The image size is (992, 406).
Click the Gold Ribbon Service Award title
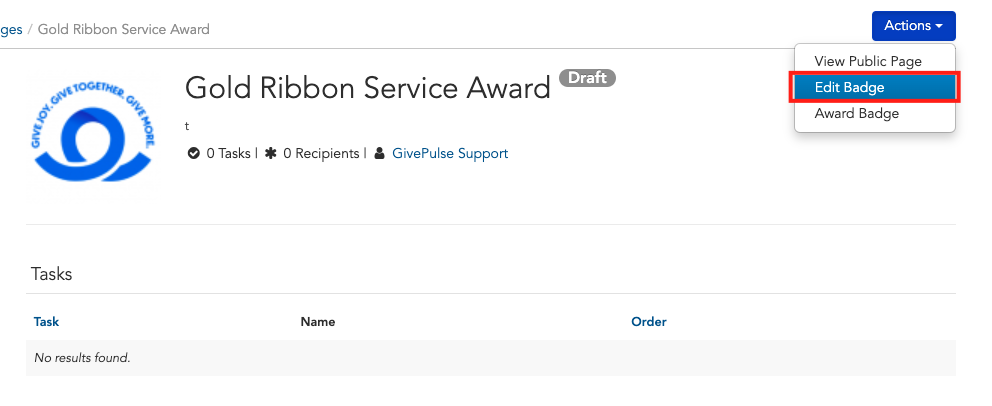coord(368,87)
